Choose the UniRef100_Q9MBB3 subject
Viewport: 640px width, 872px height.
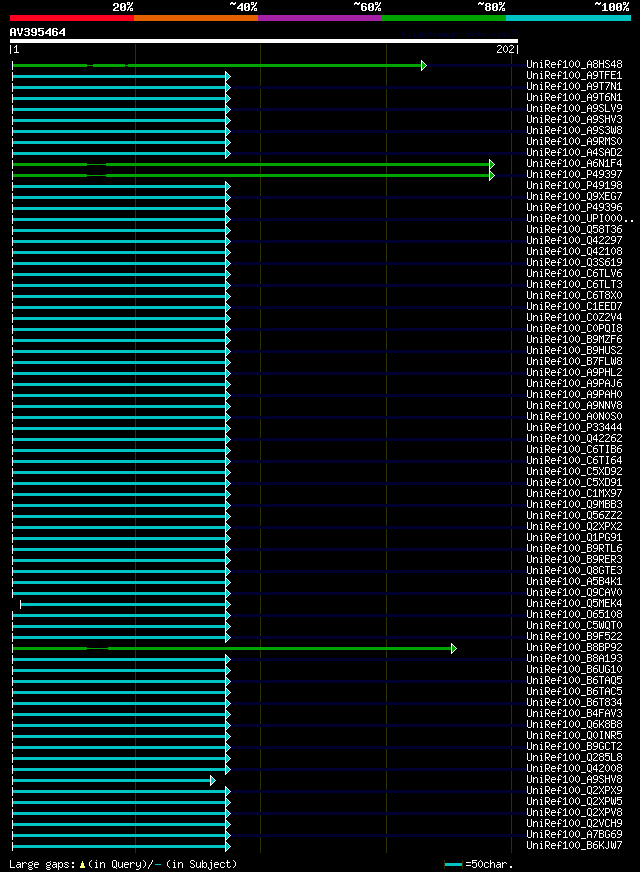tap(574, 505)
